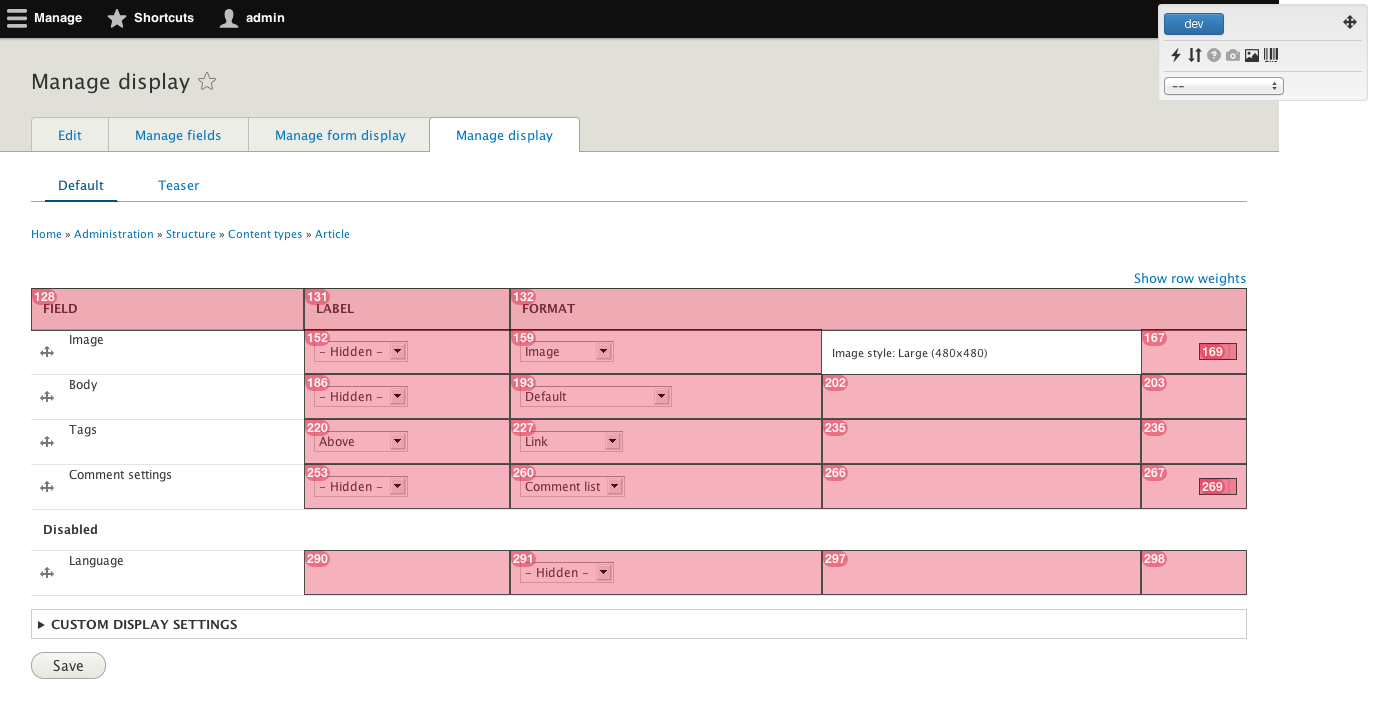The width and height of the screenshot is (1375, 703).
Task: Open the Shortcuts star menu
Action: coord(151,18)
